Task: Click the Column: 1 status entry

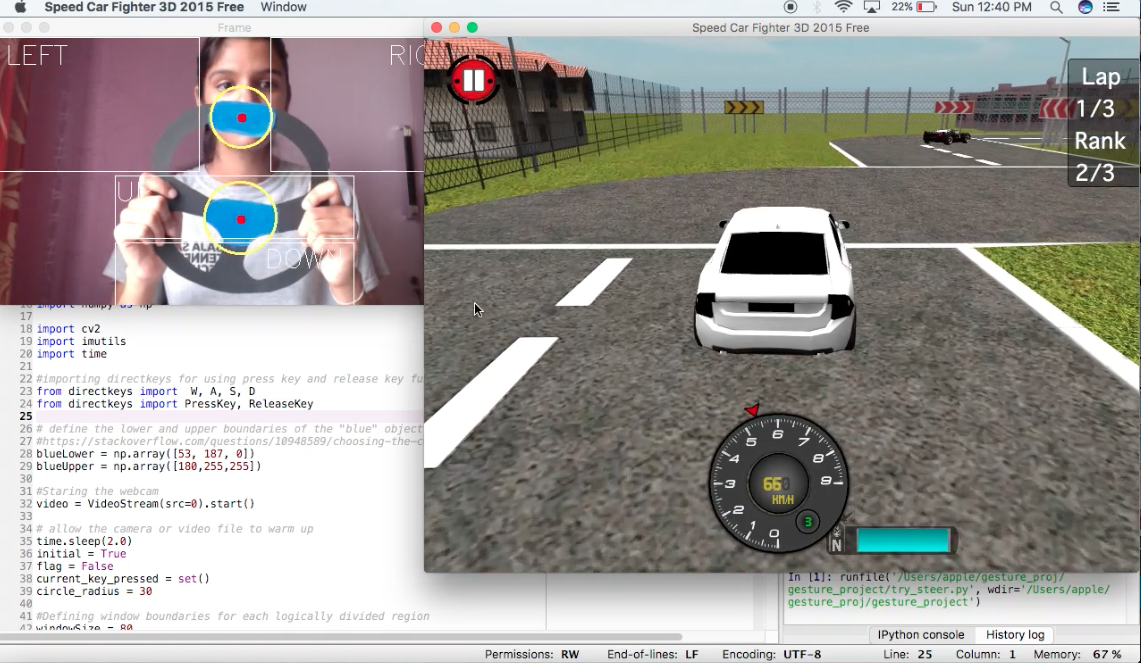Action: tap(985, 654)
